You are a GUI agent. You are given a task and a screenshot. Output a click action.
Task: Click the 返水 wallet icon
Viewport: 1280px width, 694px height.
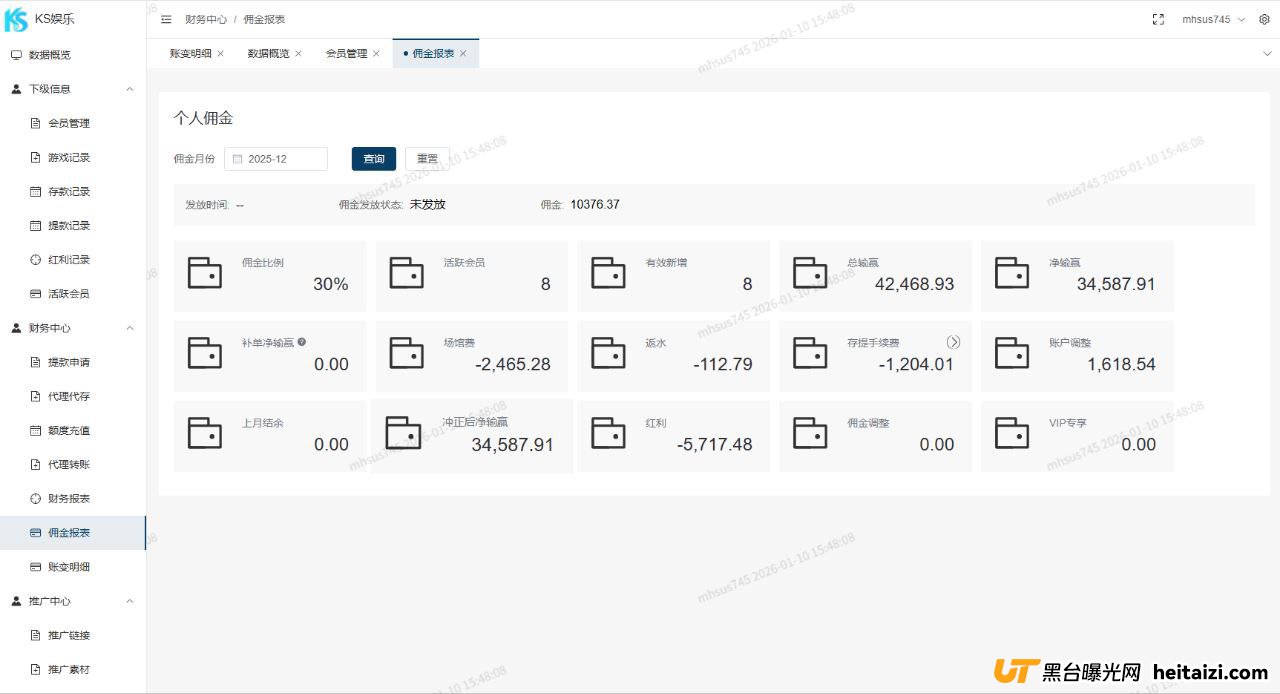[x=609, y=353]
